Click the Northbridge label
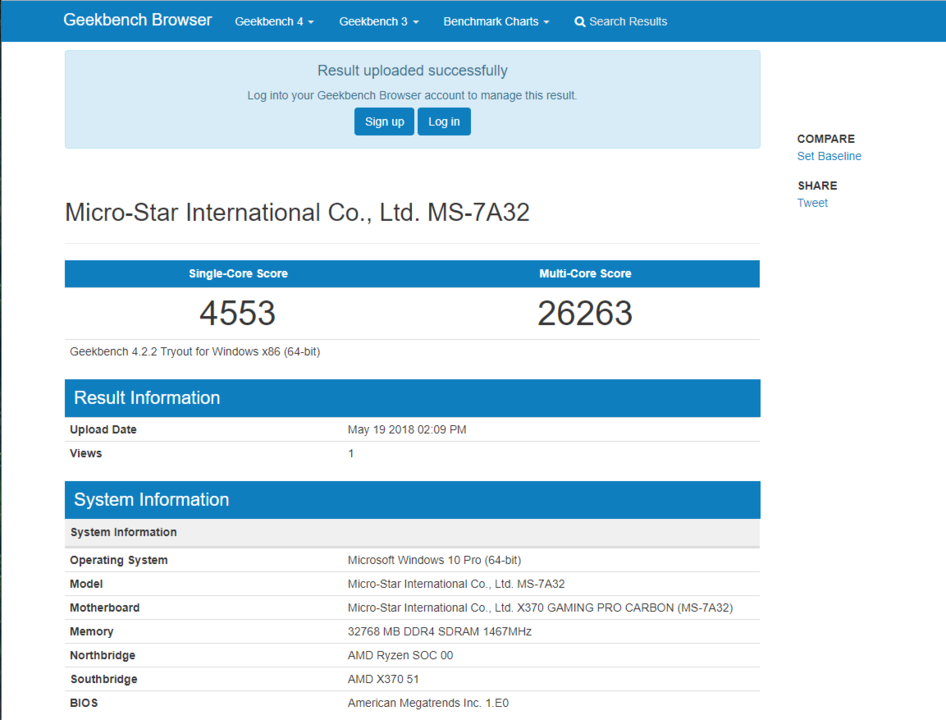Image resolution: width=946 pixels, height=720 pixels. pyautogui.click(x=103, y=655)
